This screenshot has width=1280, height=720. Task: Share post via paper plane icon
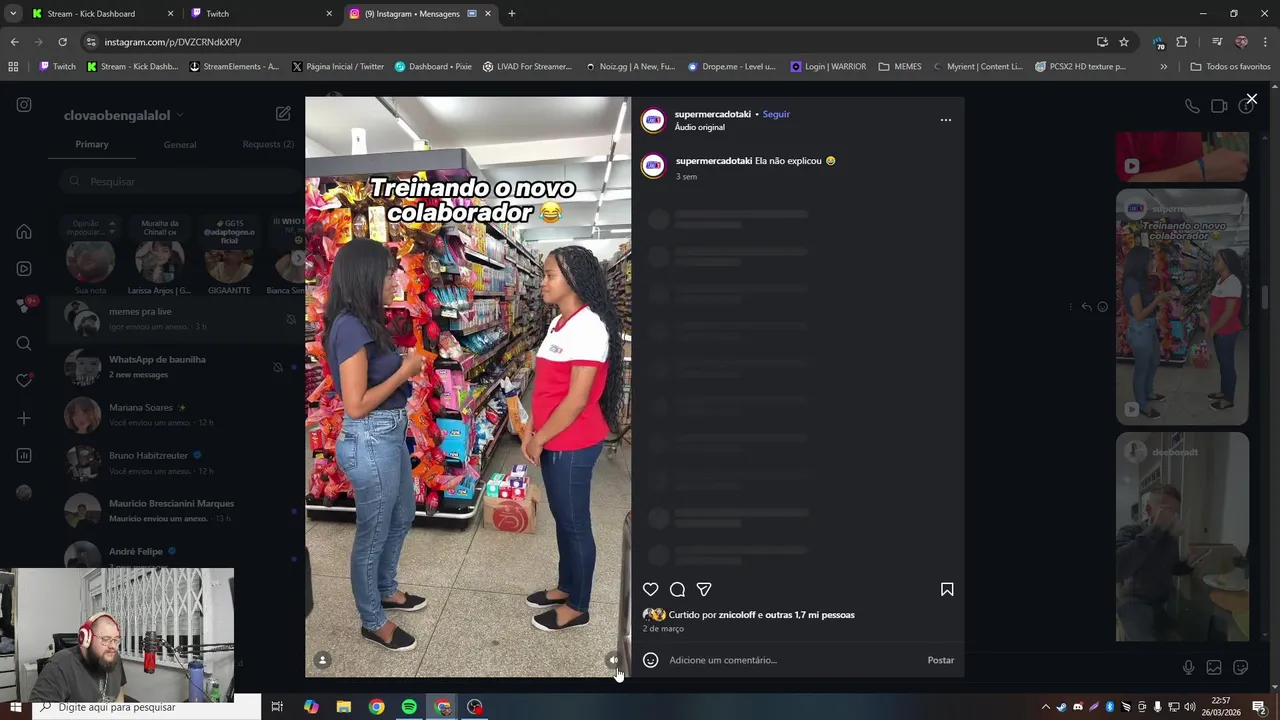point(704,590)
